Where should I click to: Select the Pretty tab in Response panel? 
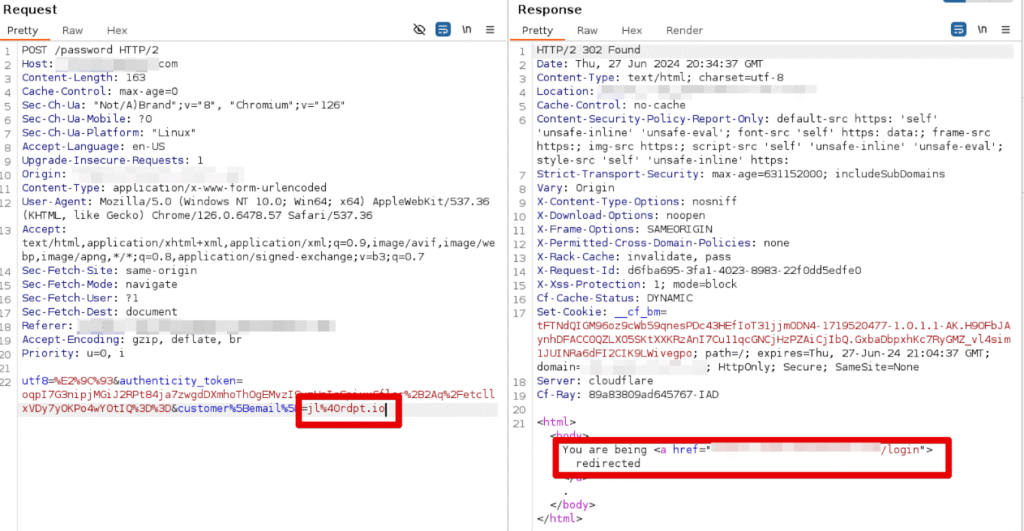point(537,31)
